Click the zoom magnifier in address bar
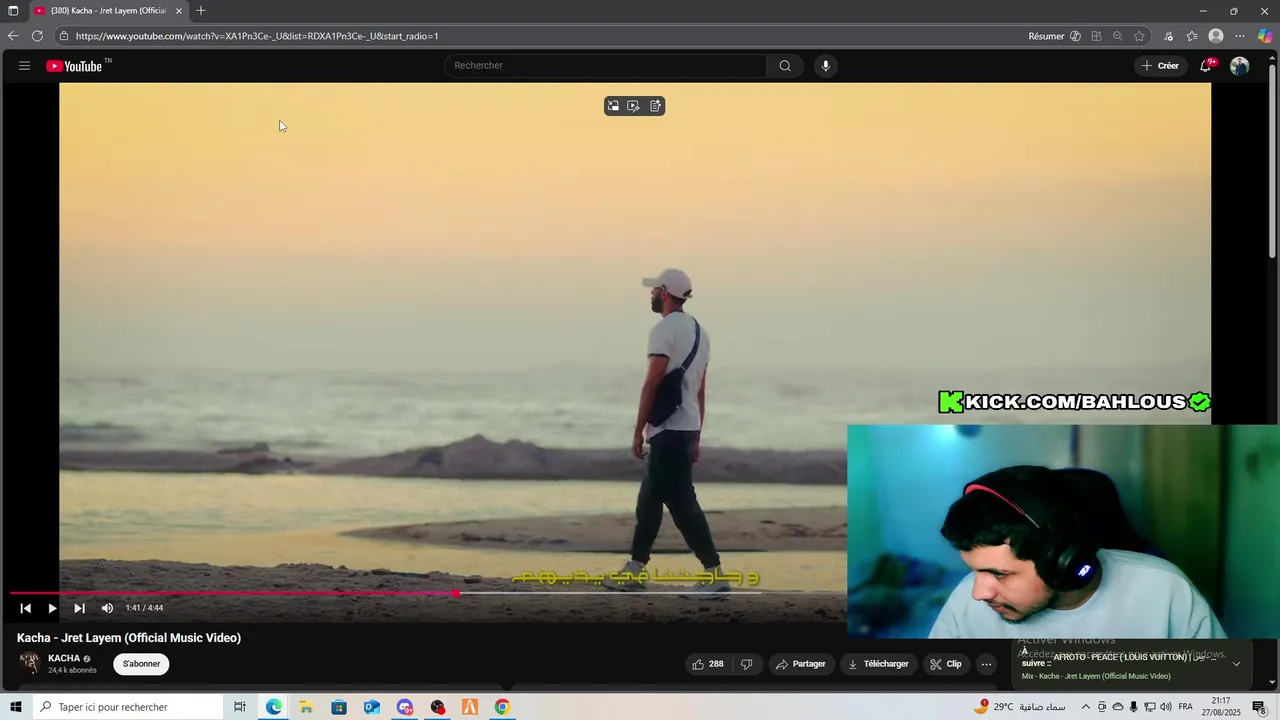 pos(1118,36)
